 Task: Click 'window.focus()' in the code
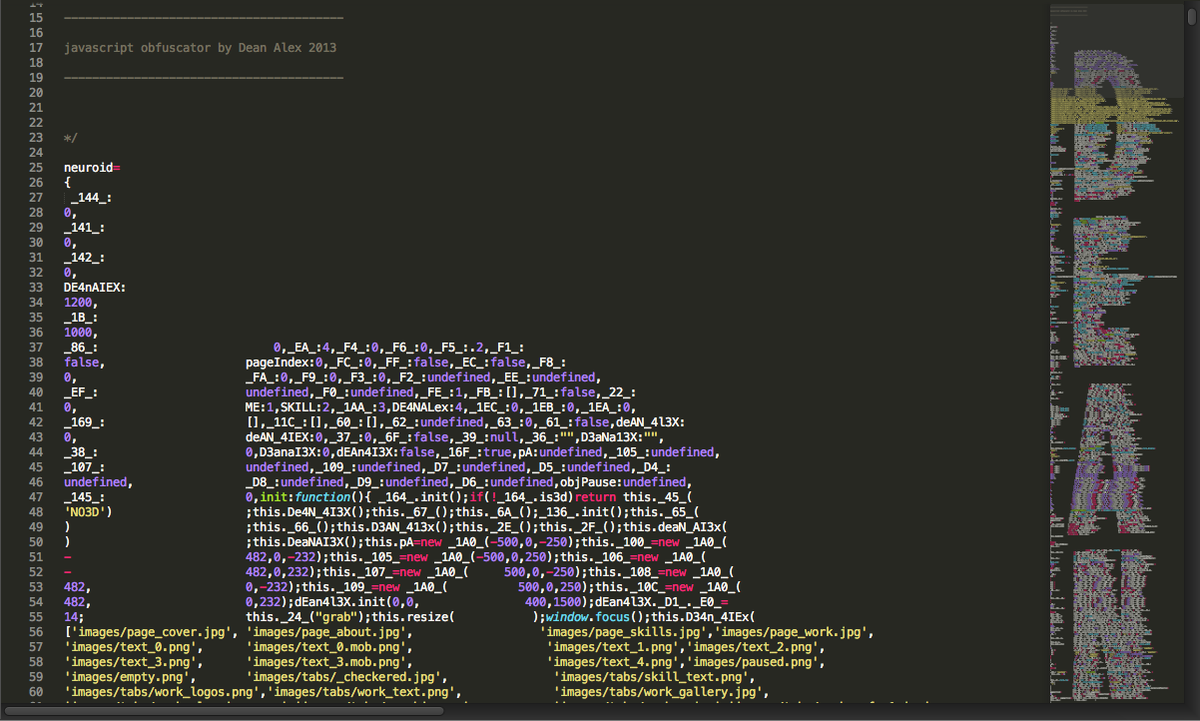595,617
